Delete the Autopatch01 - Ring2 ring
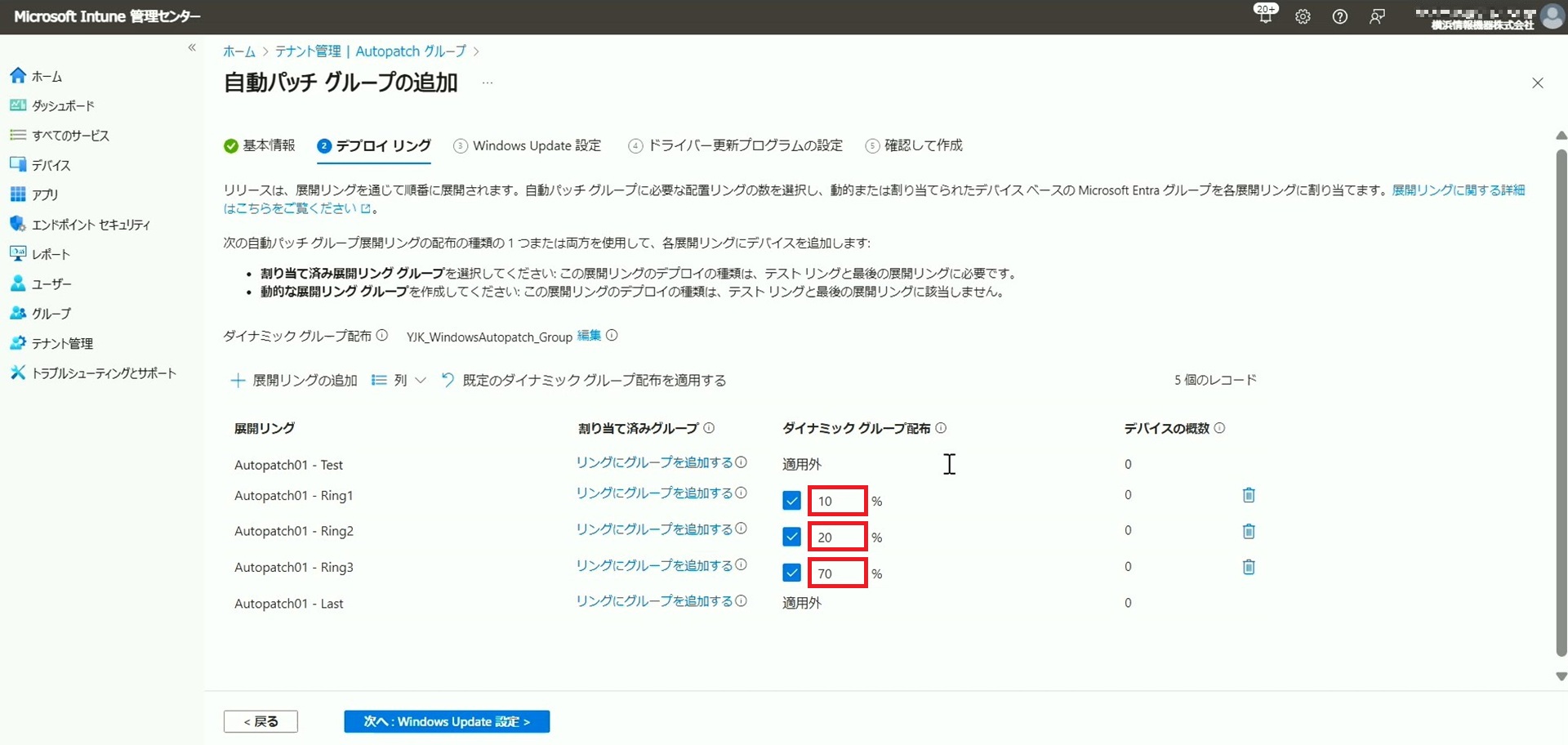 coord(1249,531)
